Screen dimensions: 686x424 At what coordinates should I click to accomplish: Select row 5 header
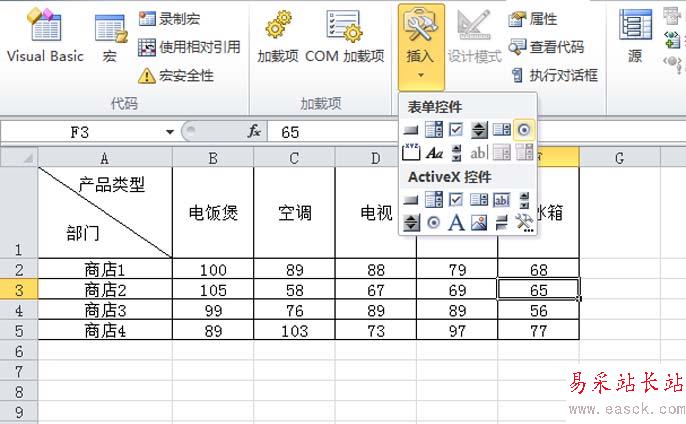19,330
